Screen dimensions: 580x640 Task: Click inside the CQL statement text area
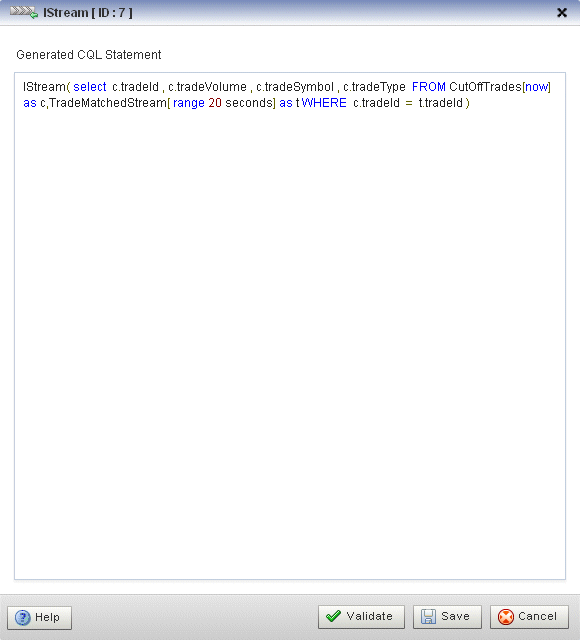pos(290,326)
